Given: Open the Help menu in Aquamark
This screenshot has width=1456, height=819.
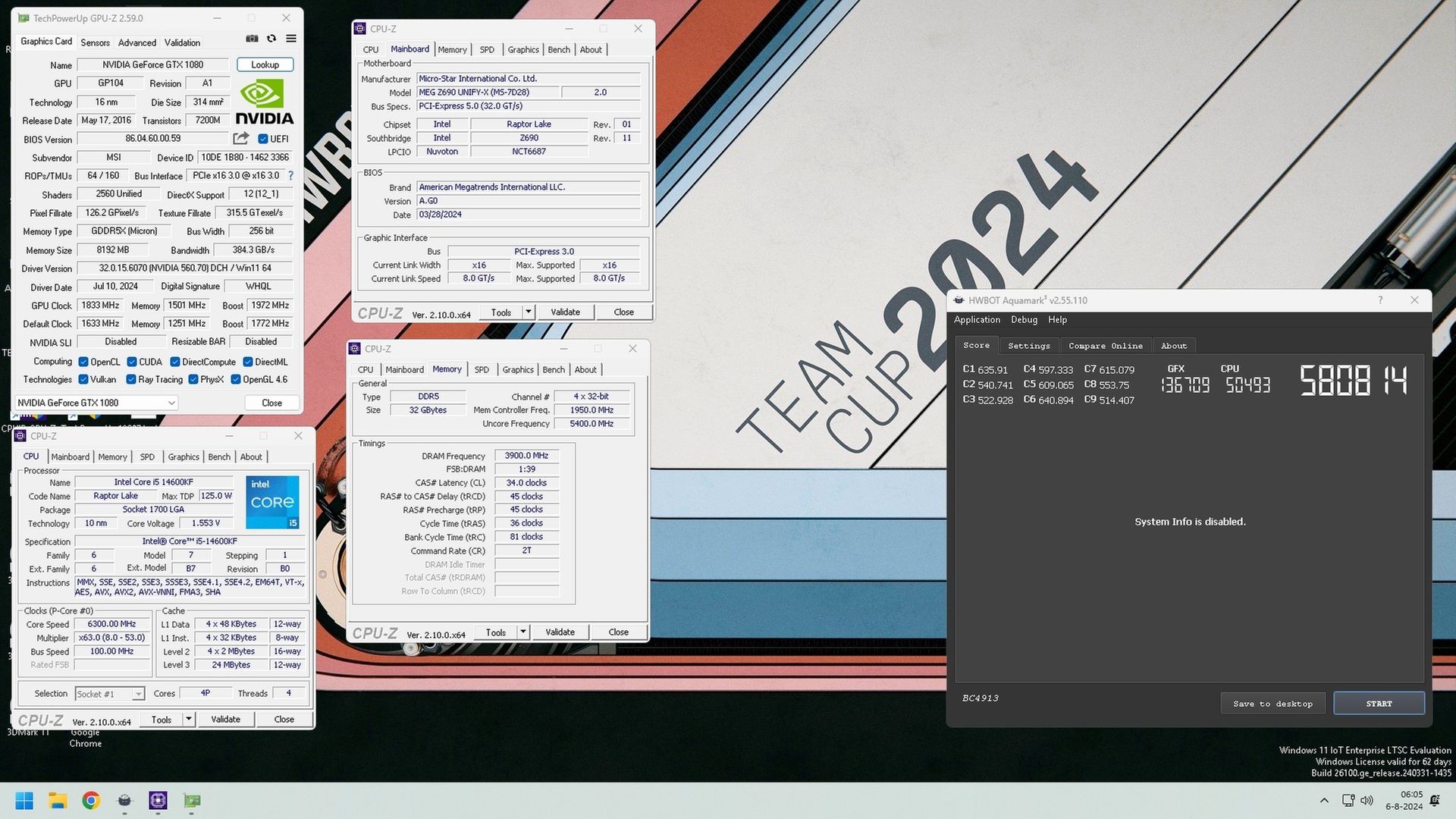Looking at the screenshot, I should (1057, 320).
